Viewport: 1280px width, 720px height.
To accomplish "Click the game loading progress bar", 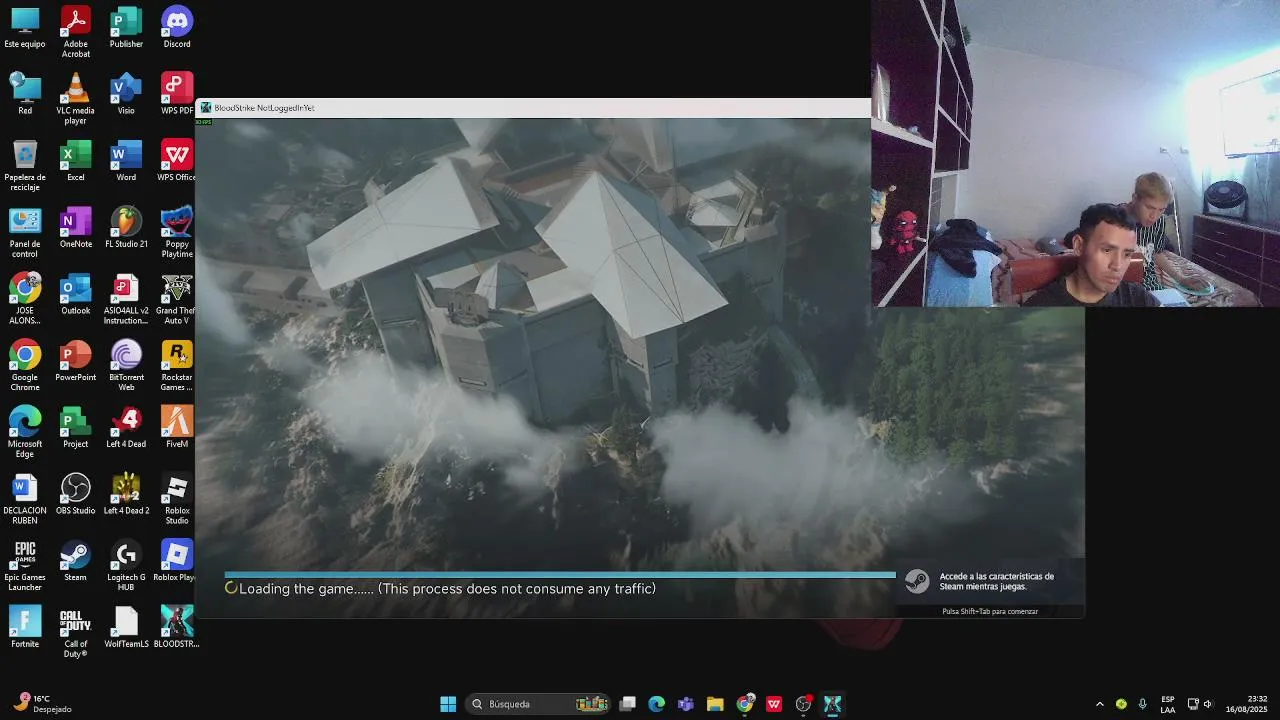I will click(560, 575).
